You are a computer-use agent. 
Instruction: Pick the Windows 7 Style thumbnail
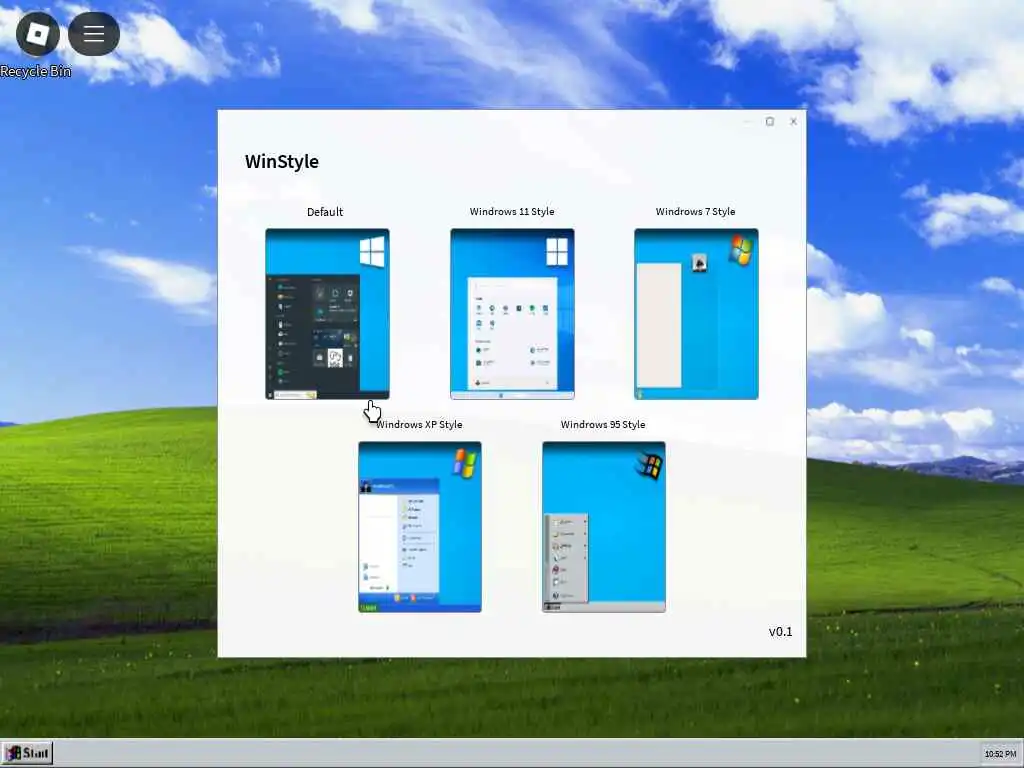(x=696, y=313)
